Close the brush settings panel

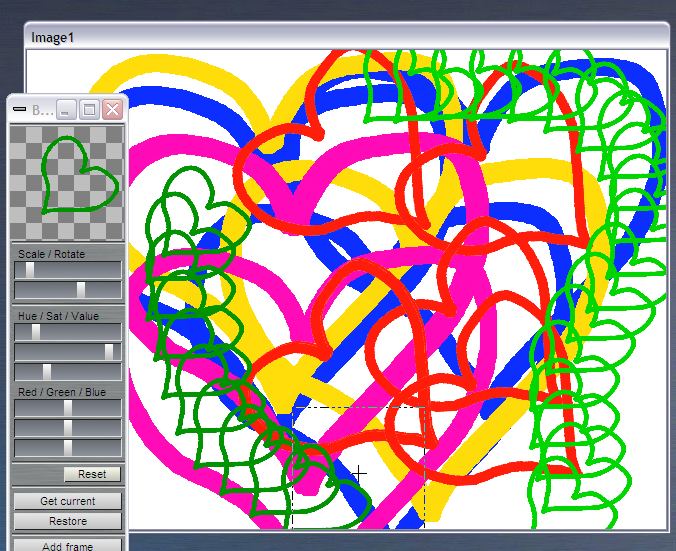[112, 110]
